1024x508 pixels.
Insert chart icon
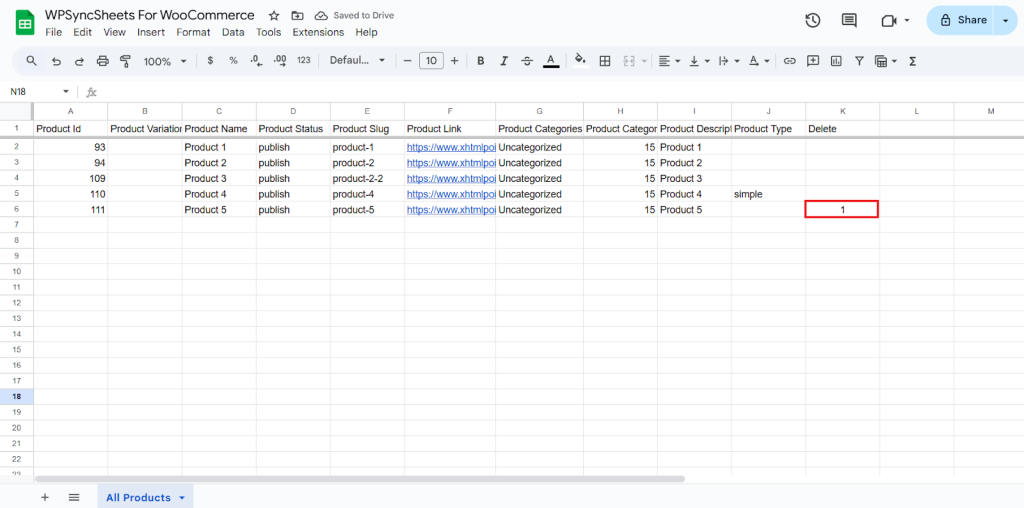tap(836, 61)
